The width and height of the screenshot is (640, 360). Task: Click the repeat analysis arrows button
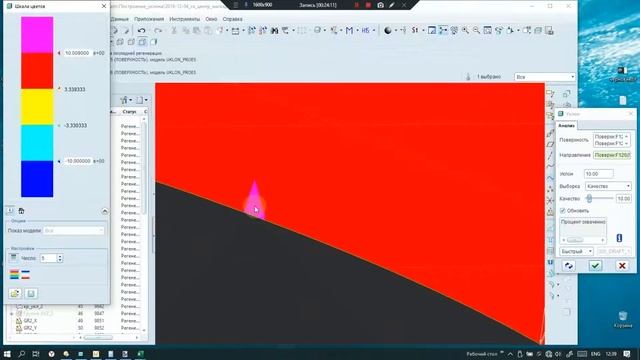569,266
